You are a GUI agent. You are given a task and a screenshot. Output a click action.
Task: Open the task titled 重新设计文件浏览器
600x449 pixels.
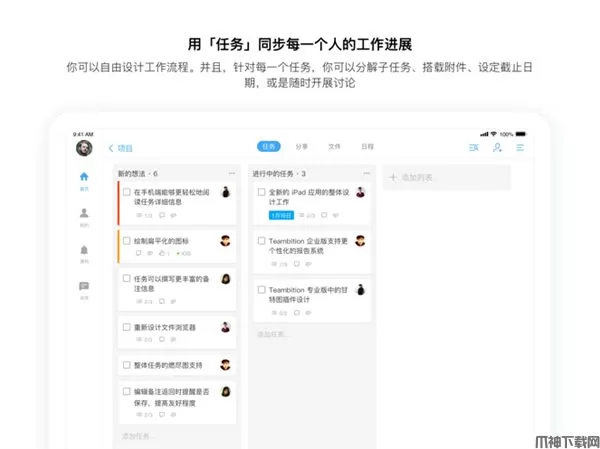[x=165, y=327]
